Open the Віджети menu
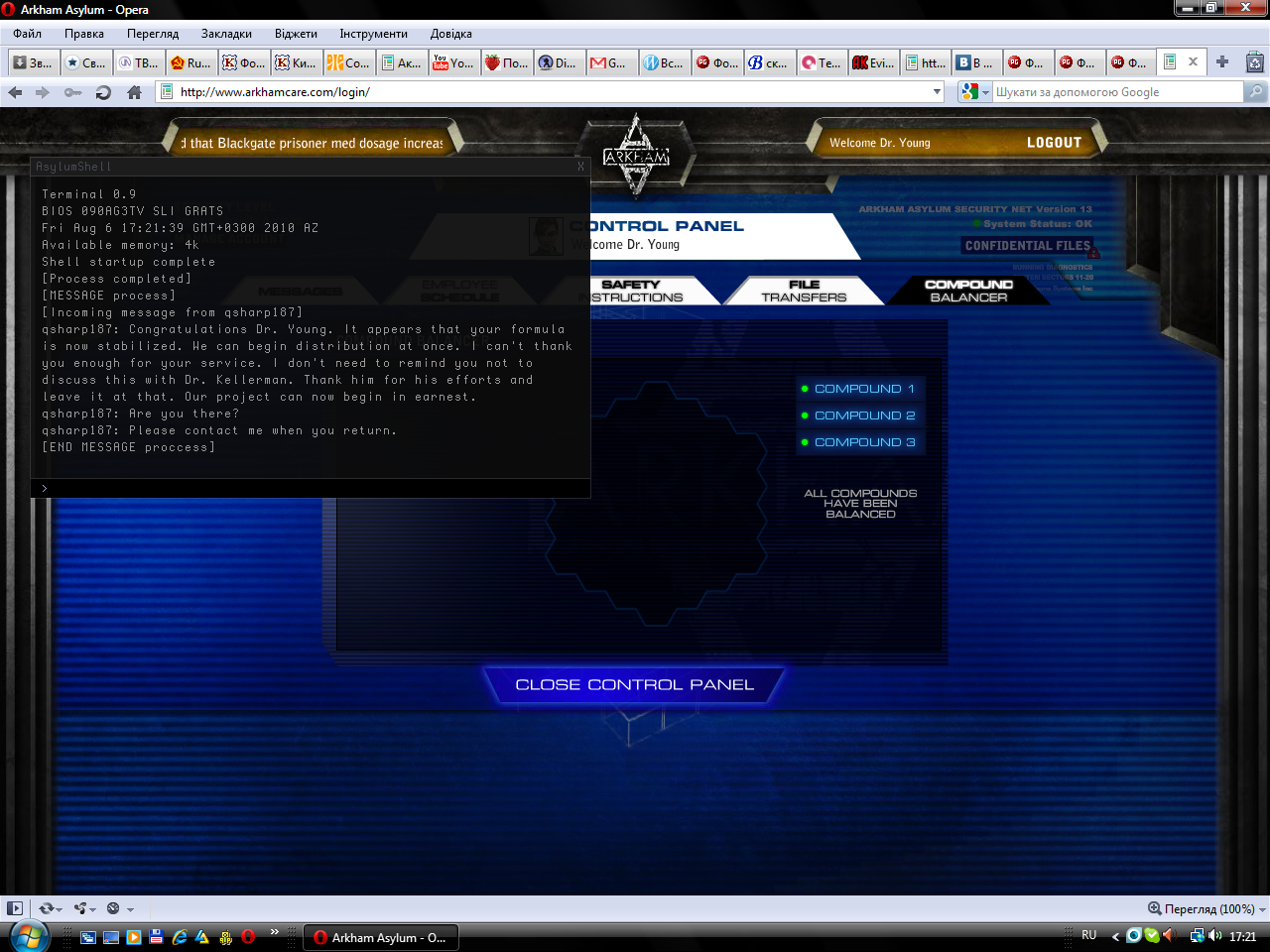 tap(296, 34)
